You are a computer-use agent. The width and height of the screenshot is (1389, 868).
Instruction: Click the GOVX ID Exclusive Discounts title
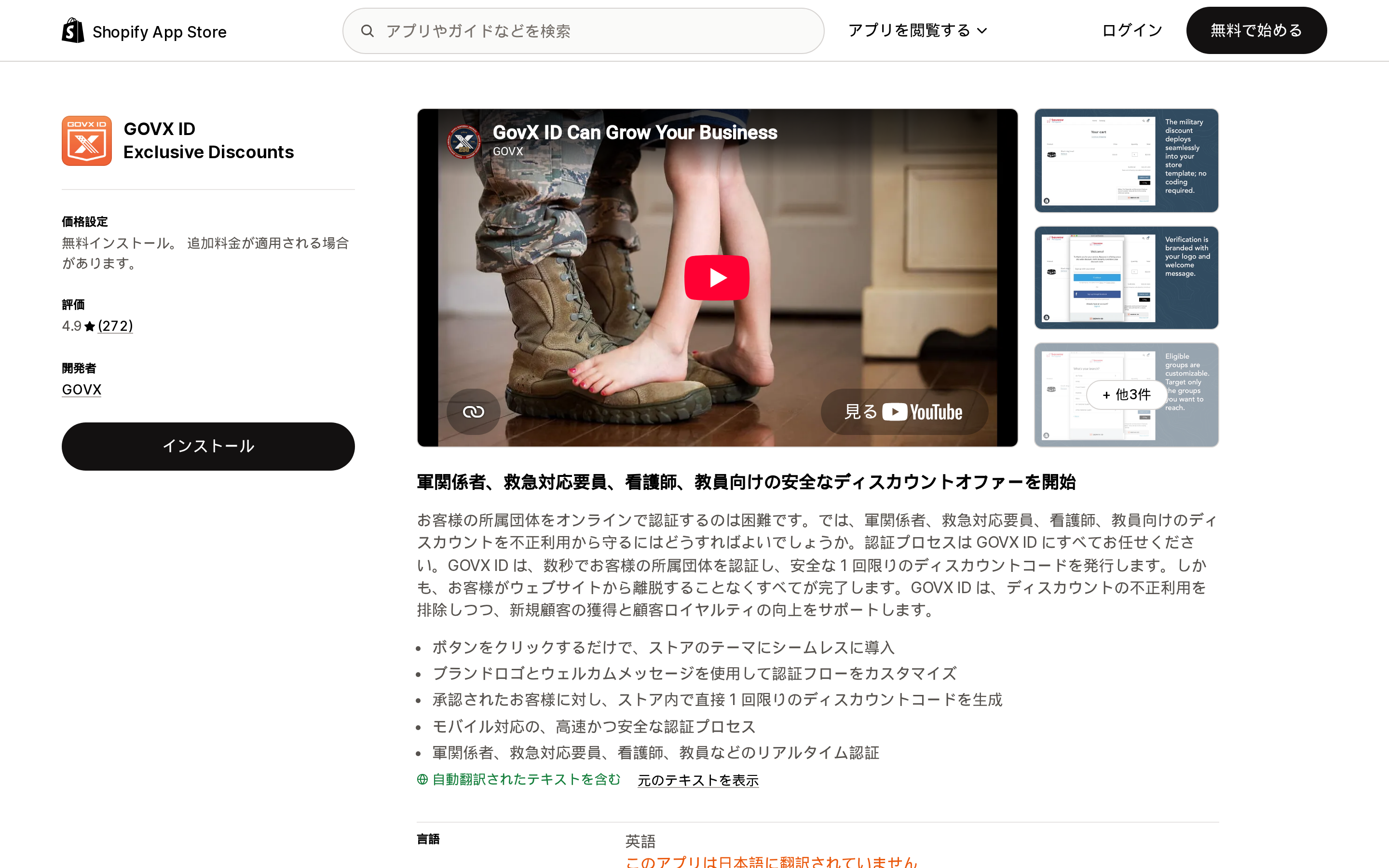click(208, 141)
